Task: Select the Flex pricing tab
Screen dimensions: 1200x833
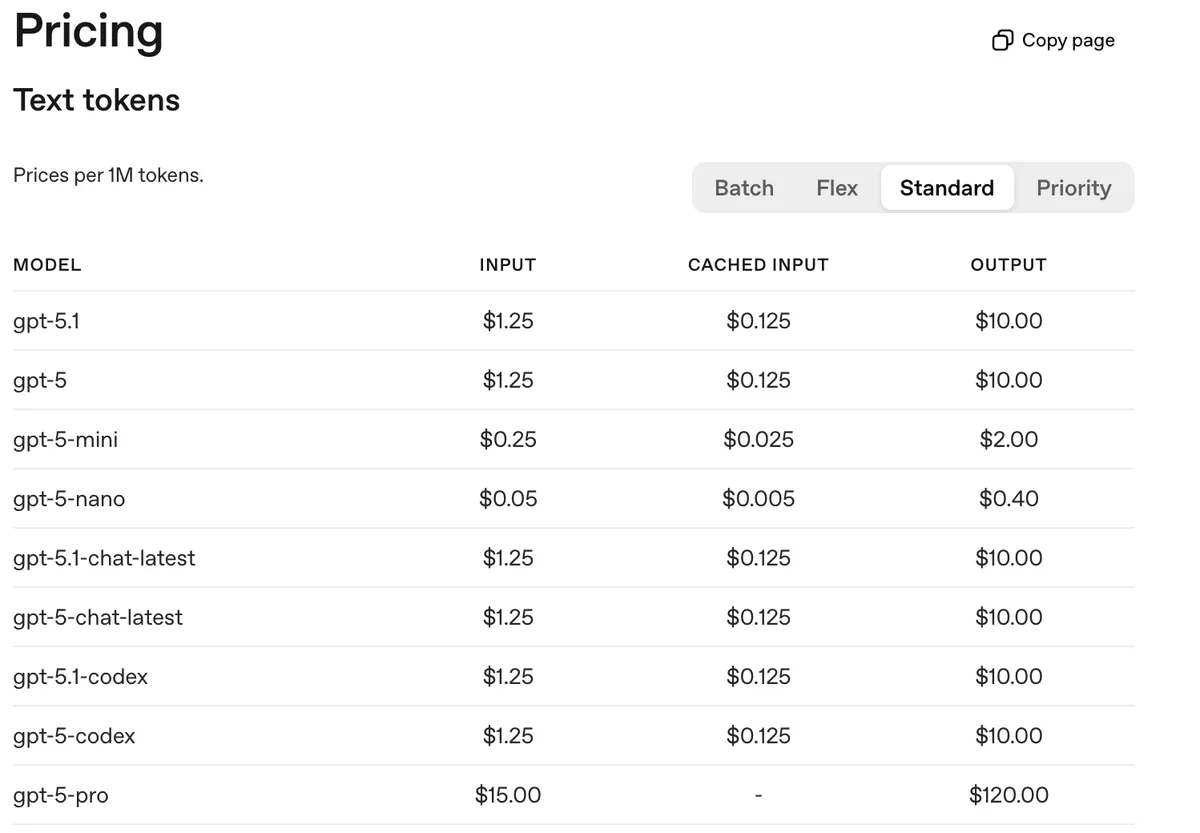Action: coord(836,188)
